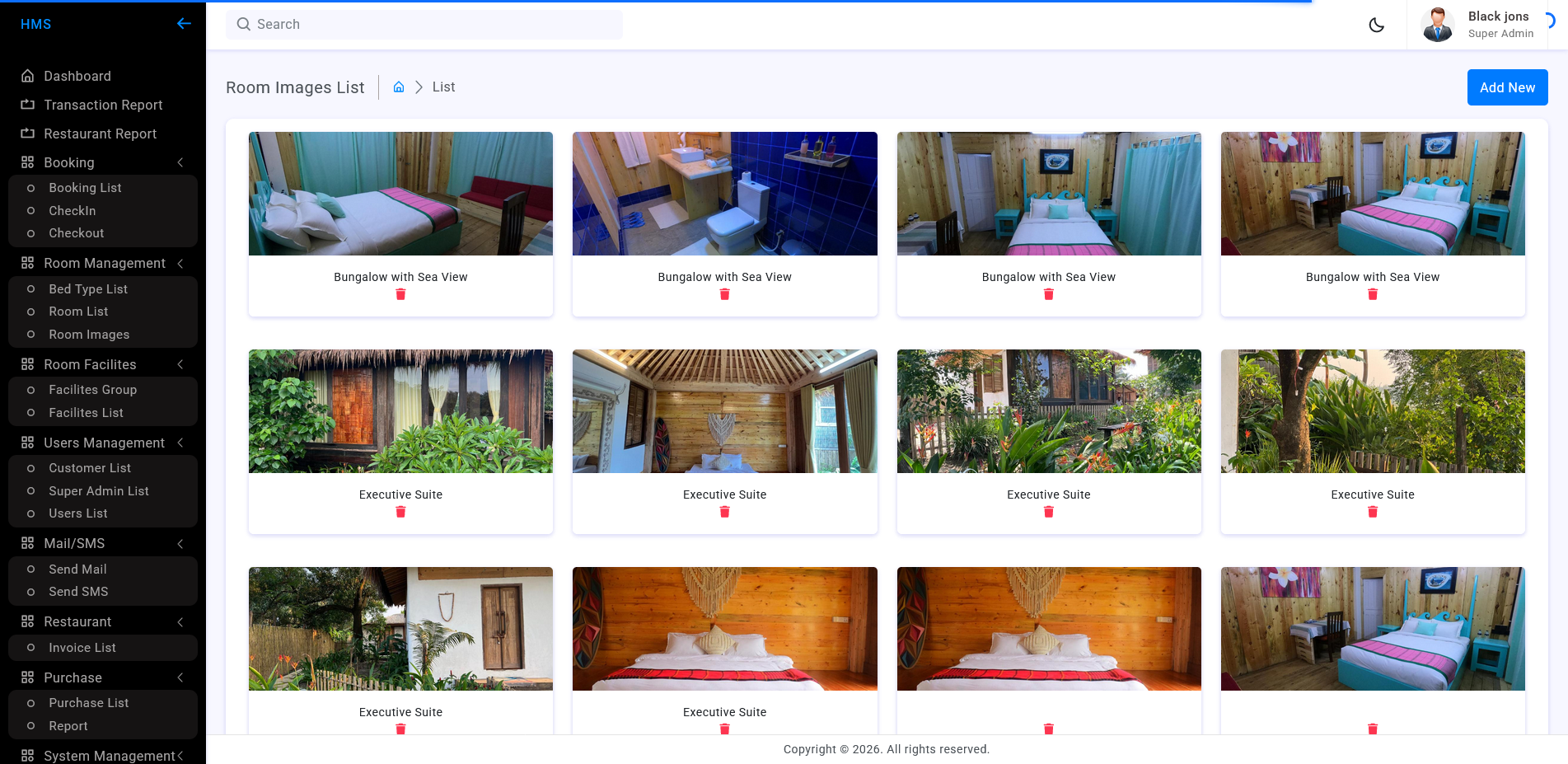1568x764 pixels.
Task: Click the Booking grid icon
Action: click(28, 162)
